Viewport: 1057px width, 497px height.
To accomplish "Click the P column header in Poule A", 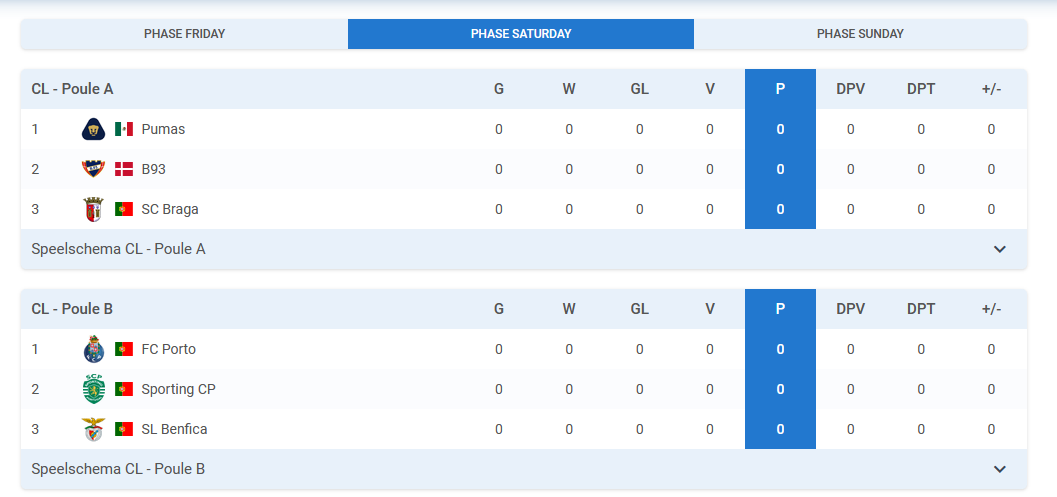I will [780, 88].
